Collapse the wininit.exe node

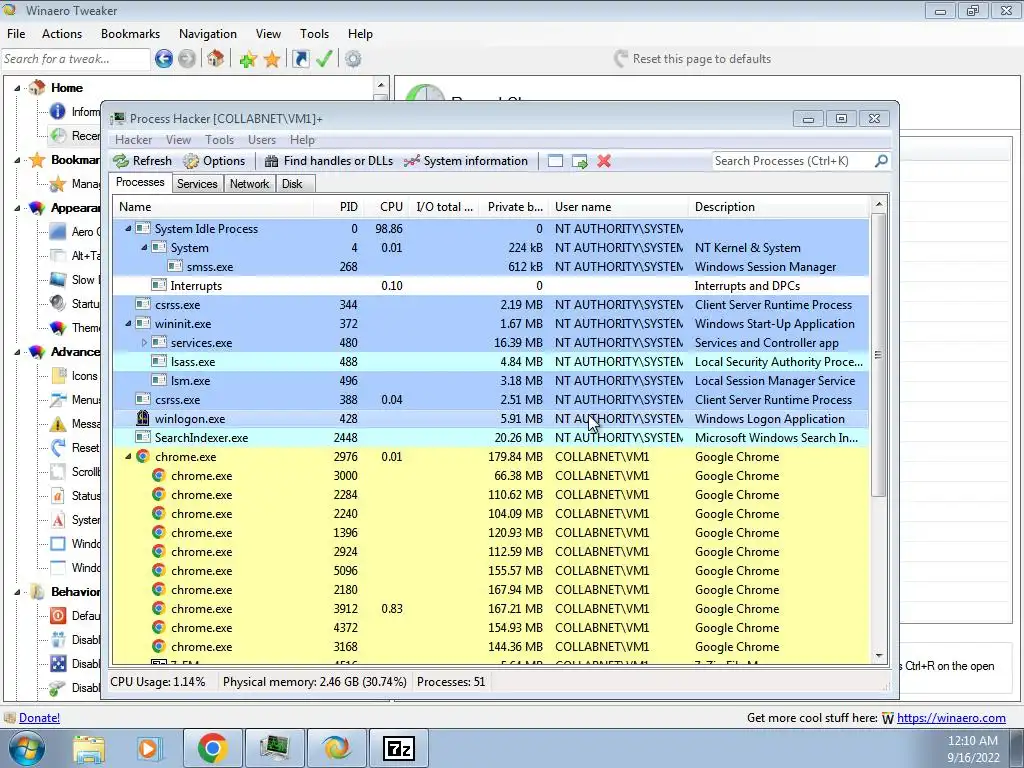point(128,324)
